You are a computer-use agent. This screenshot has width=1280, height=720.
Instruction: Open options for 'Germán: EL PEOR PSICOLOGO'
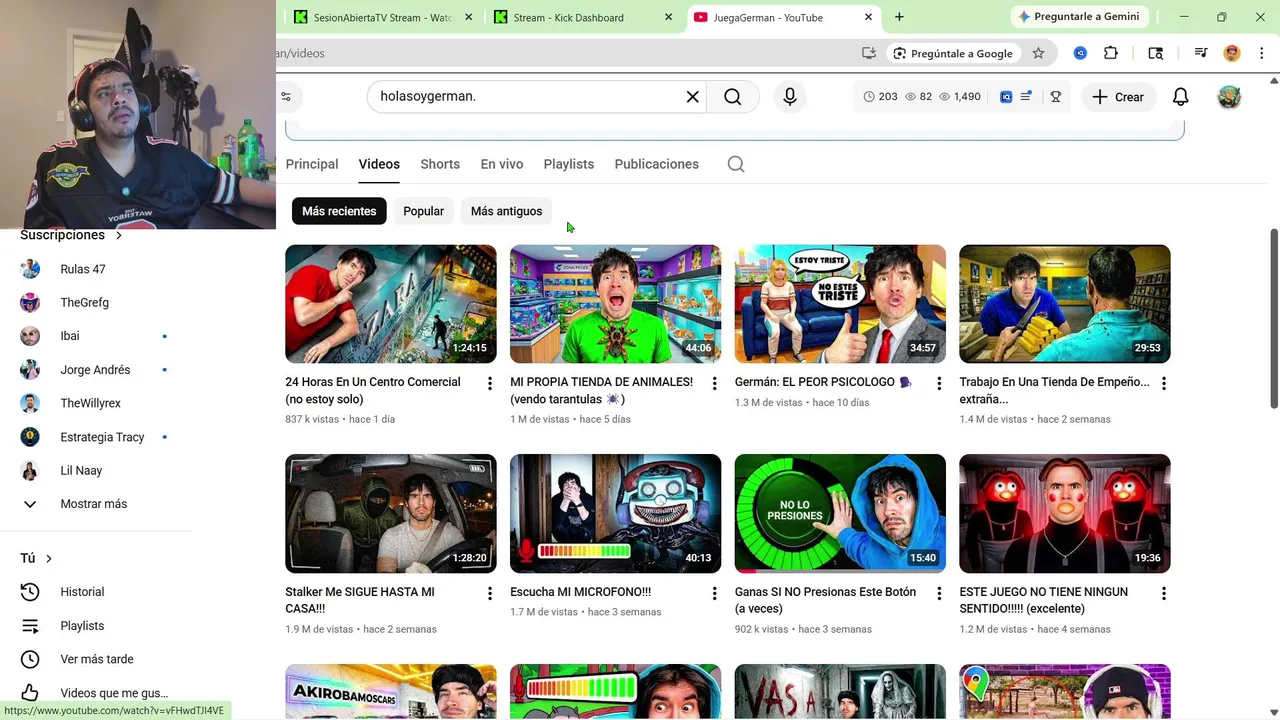click(x=939, y=383)
